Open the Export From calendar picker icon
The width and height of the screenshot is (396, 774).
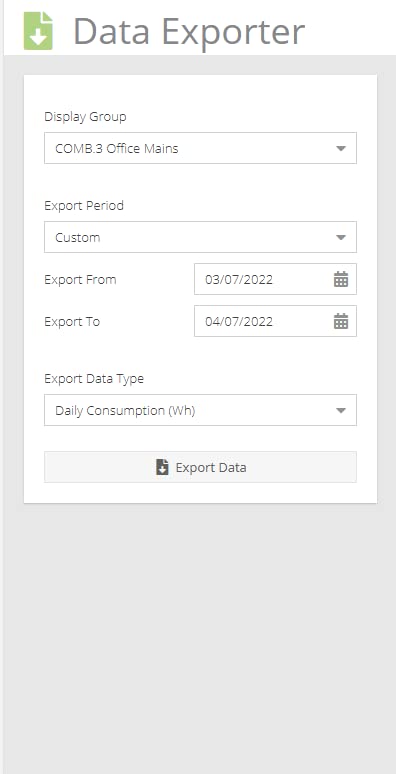point(341,279)
